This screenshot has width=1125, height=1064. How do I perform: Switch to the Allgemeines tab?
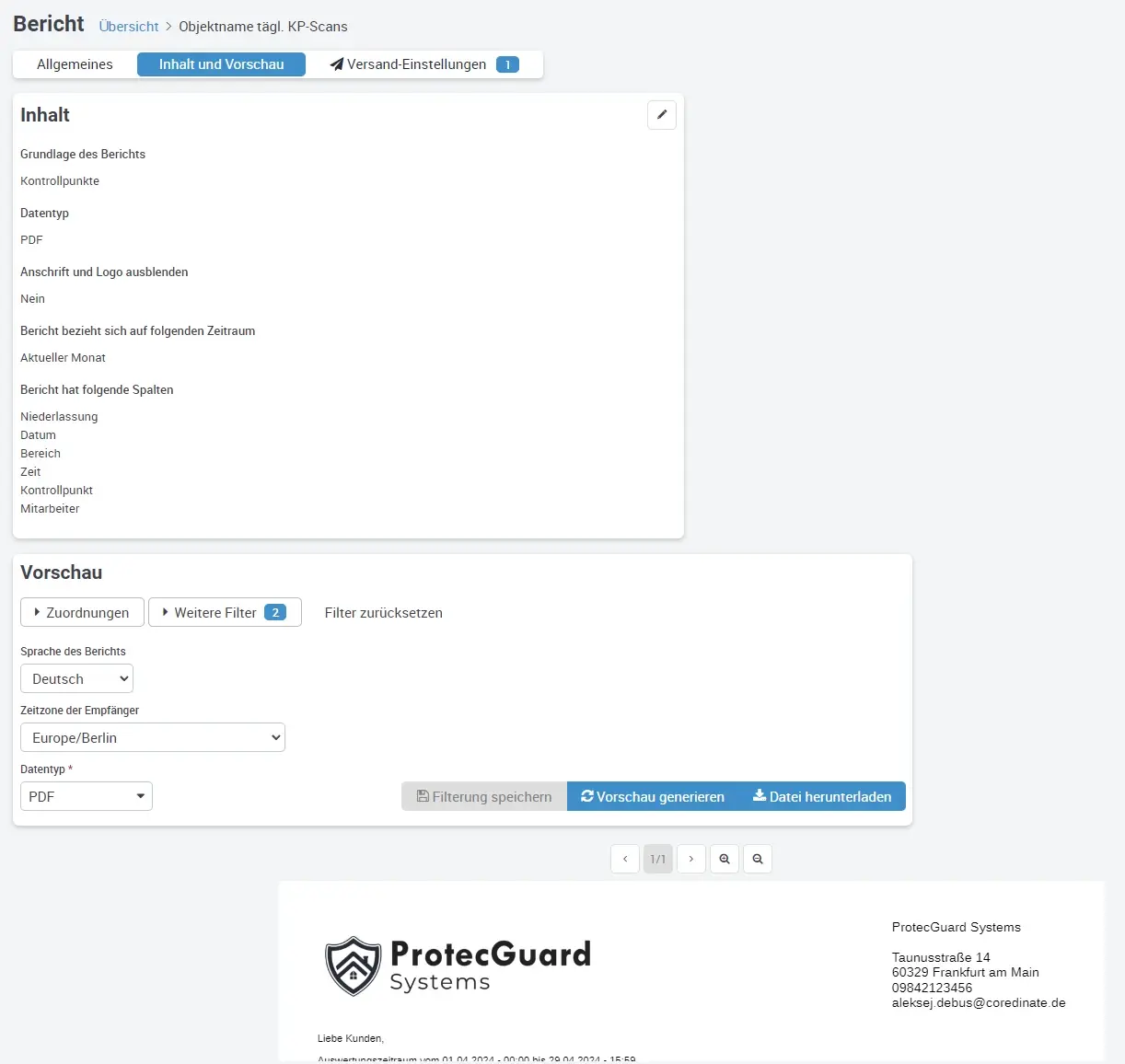pos(75,64)
